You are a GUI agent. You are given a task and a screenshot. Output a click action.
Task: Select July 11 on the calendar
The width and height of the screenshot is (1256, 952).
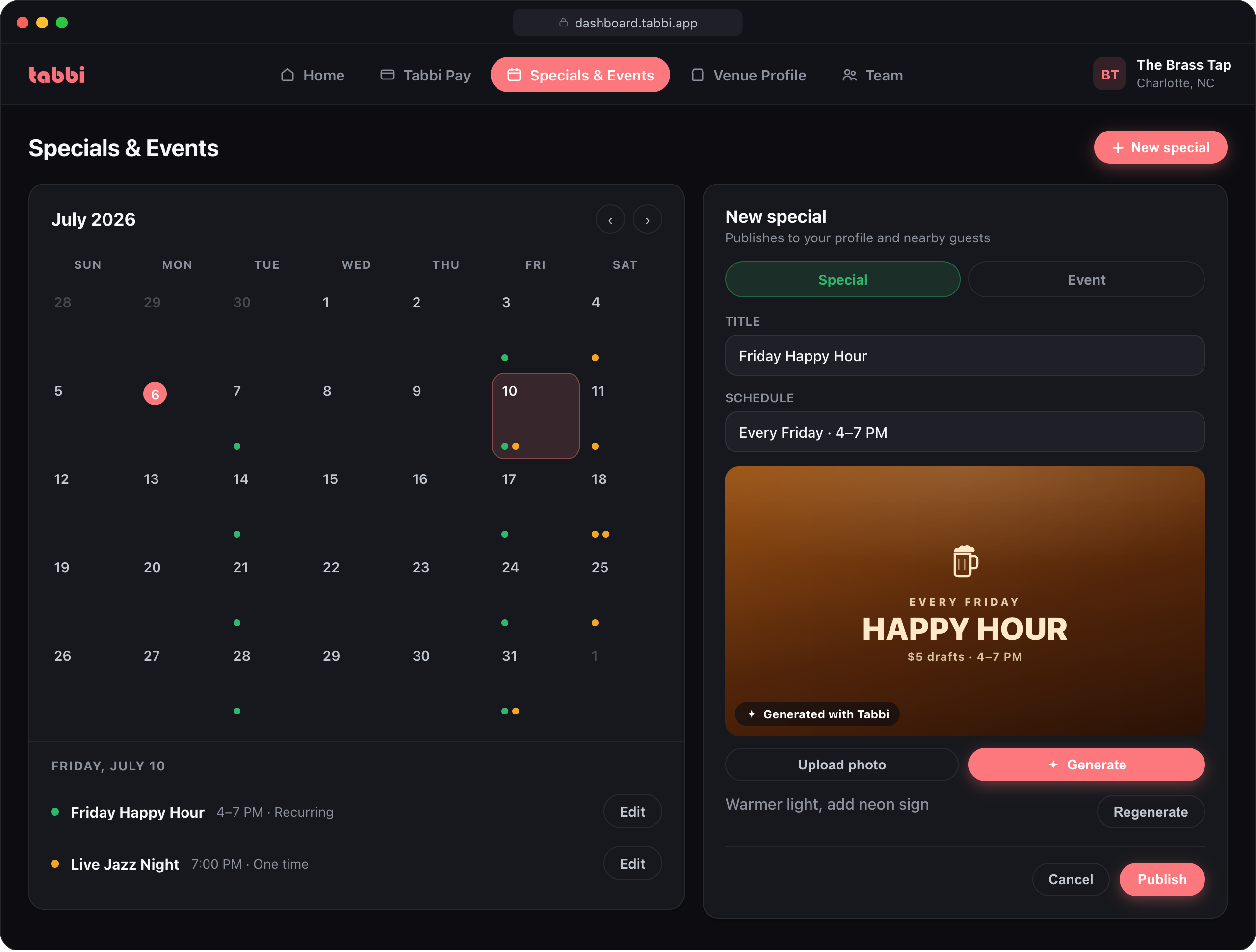[x=625, y=416]
